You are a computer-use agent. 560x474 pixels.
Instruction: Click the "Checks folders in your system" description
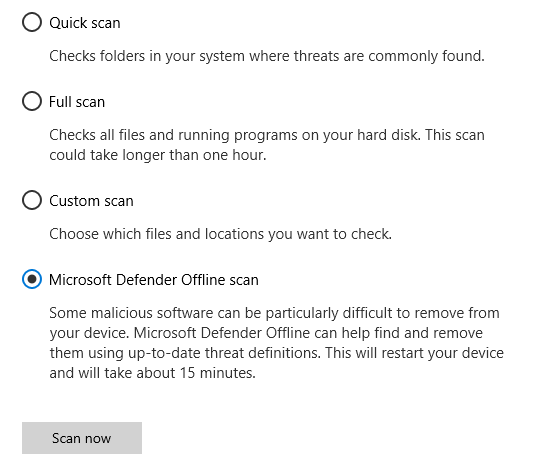click(x=267, y=56)
